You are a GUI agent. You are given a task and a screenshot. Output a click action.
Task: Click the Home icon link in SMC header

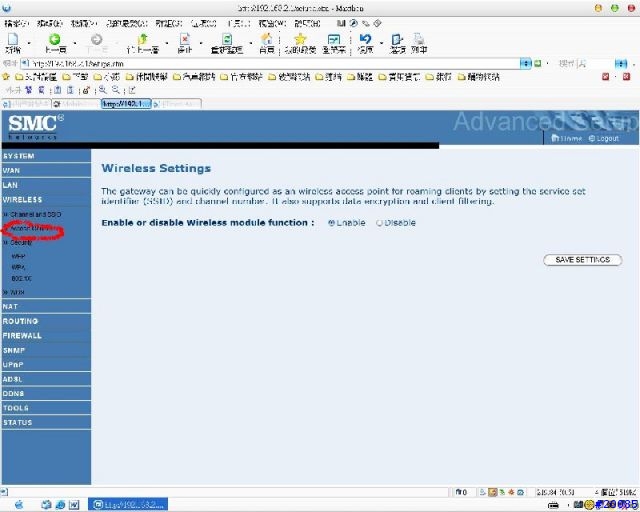click(x=566, y=138)
